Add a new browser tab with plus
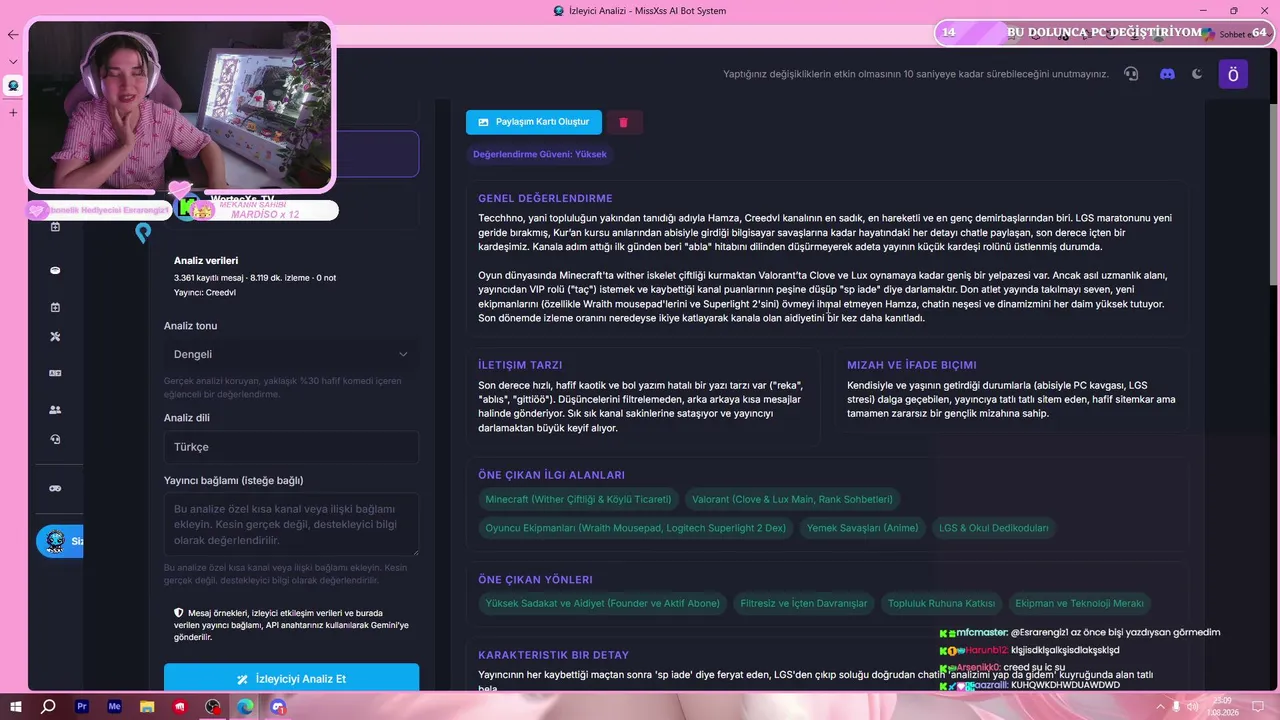This screenshot has width=1280, height=720. [x=13, y=112]
